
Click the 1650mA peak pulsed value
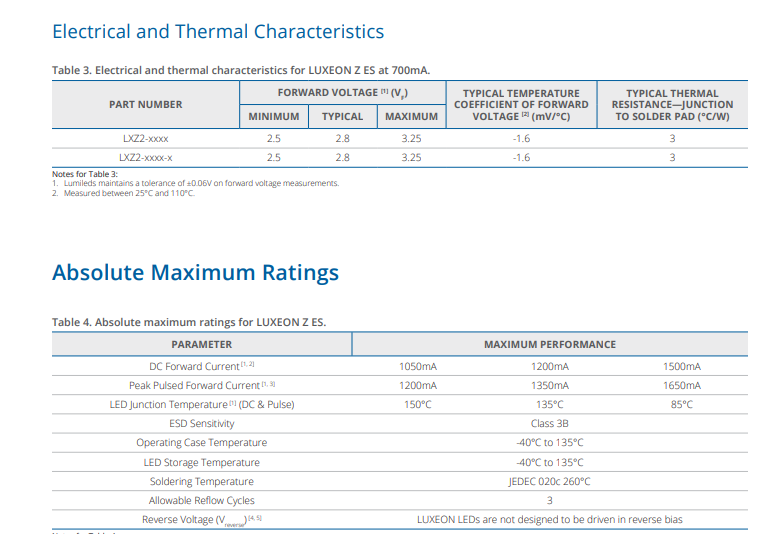tap(682, 386)
